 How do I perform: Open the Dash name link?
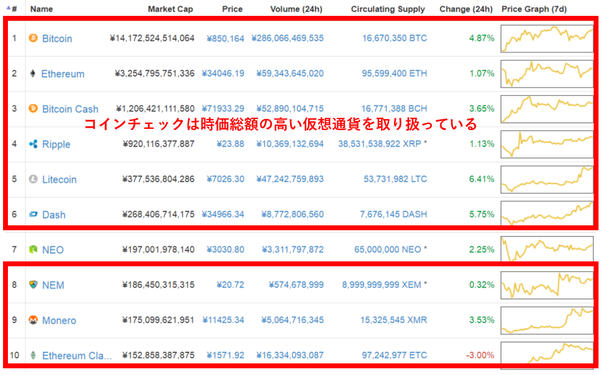tap(54, 215)
